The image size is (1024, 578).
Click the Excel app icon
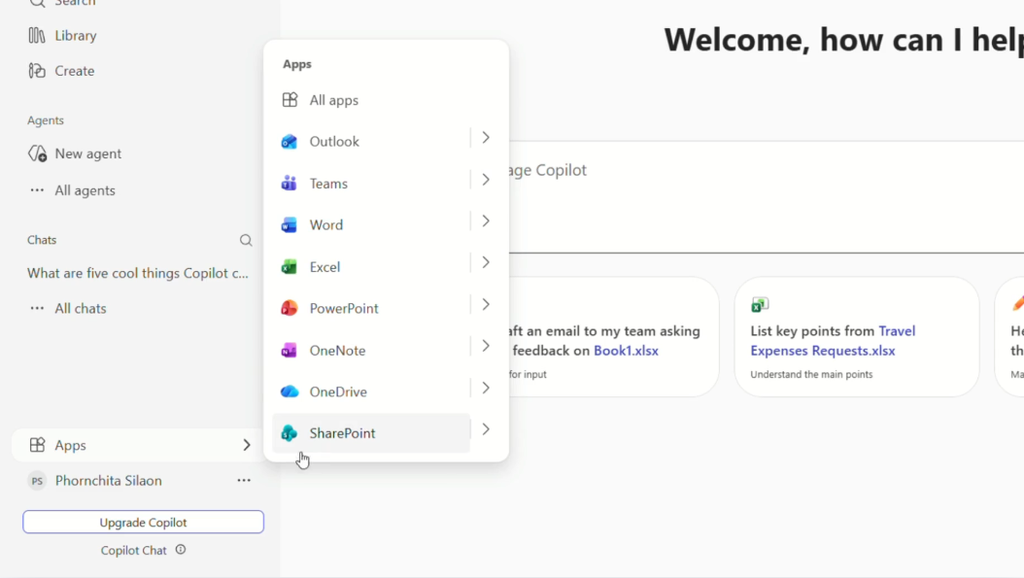coord(289,266)
